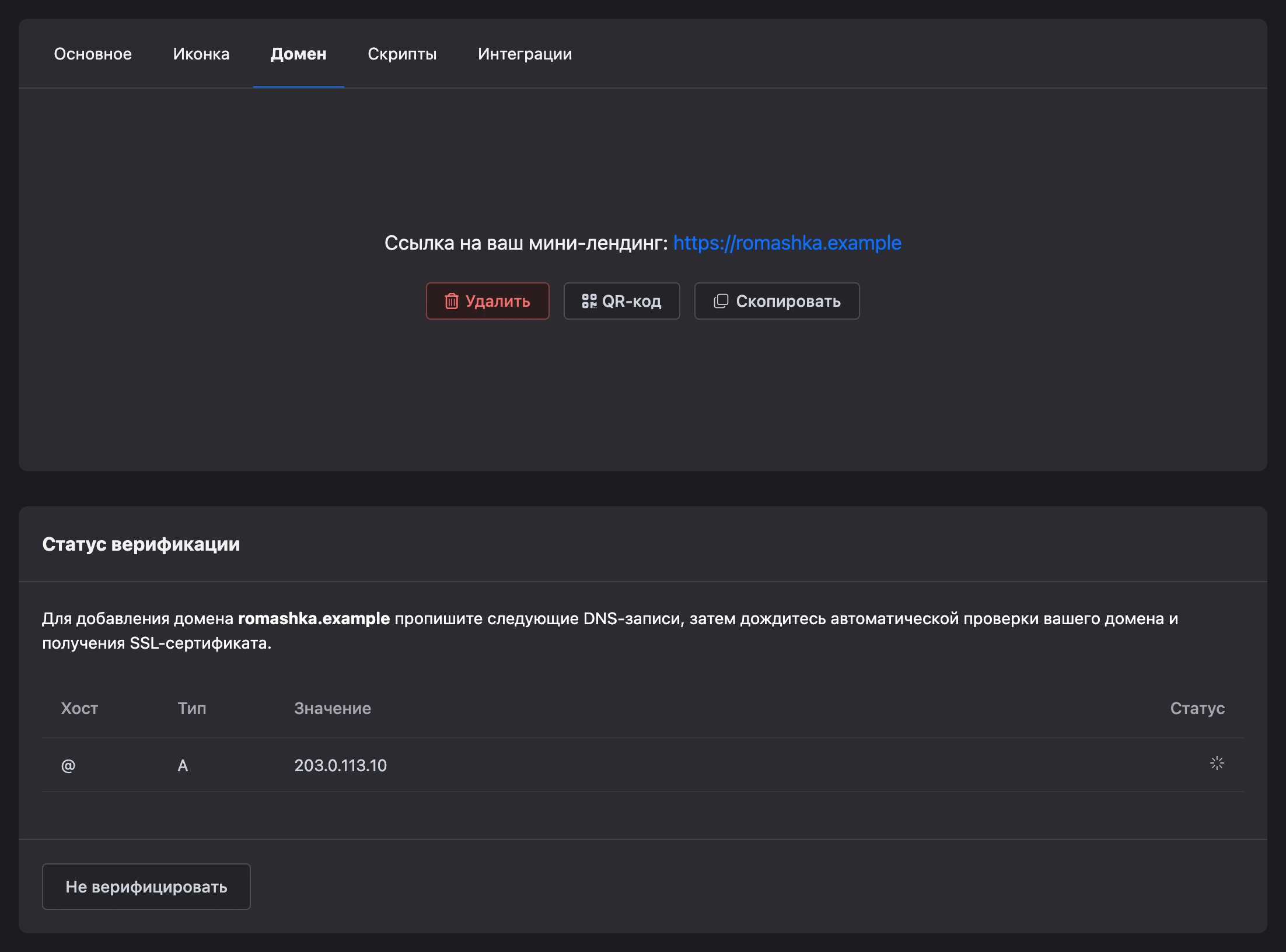Viewport: 1286px width, 952px height.
Task: Click the Не верифицировать button
Action: (146, 887)
